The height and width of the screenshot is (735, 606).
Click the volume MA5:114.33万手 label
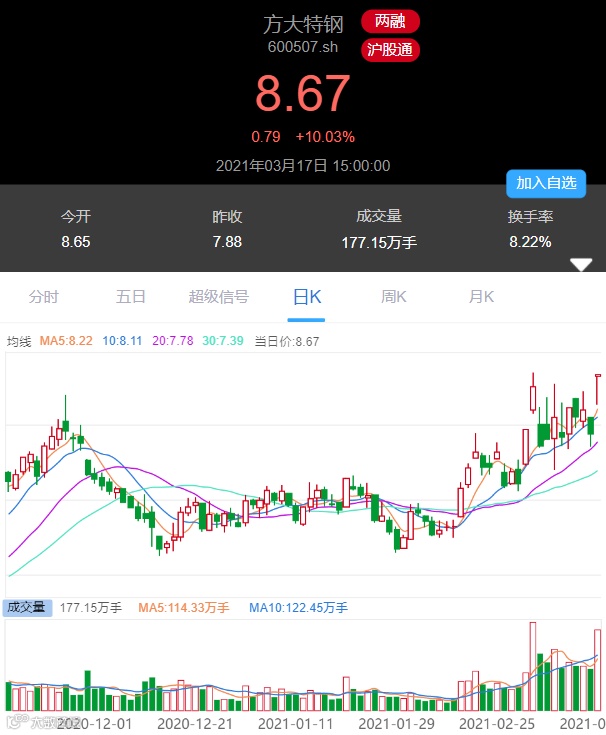184,608
